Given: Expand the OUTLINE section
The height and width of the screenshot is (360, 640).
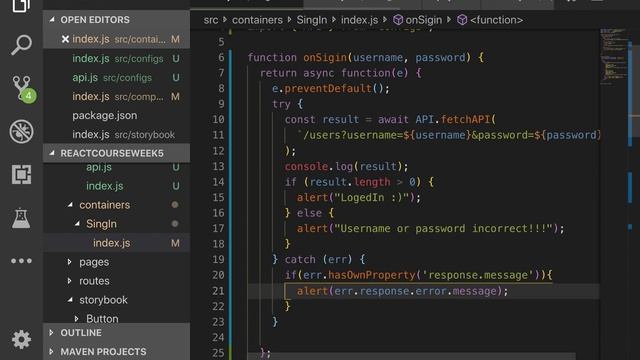Looking at the screenshot, I should pyautogui.click(x=51, y=333).
